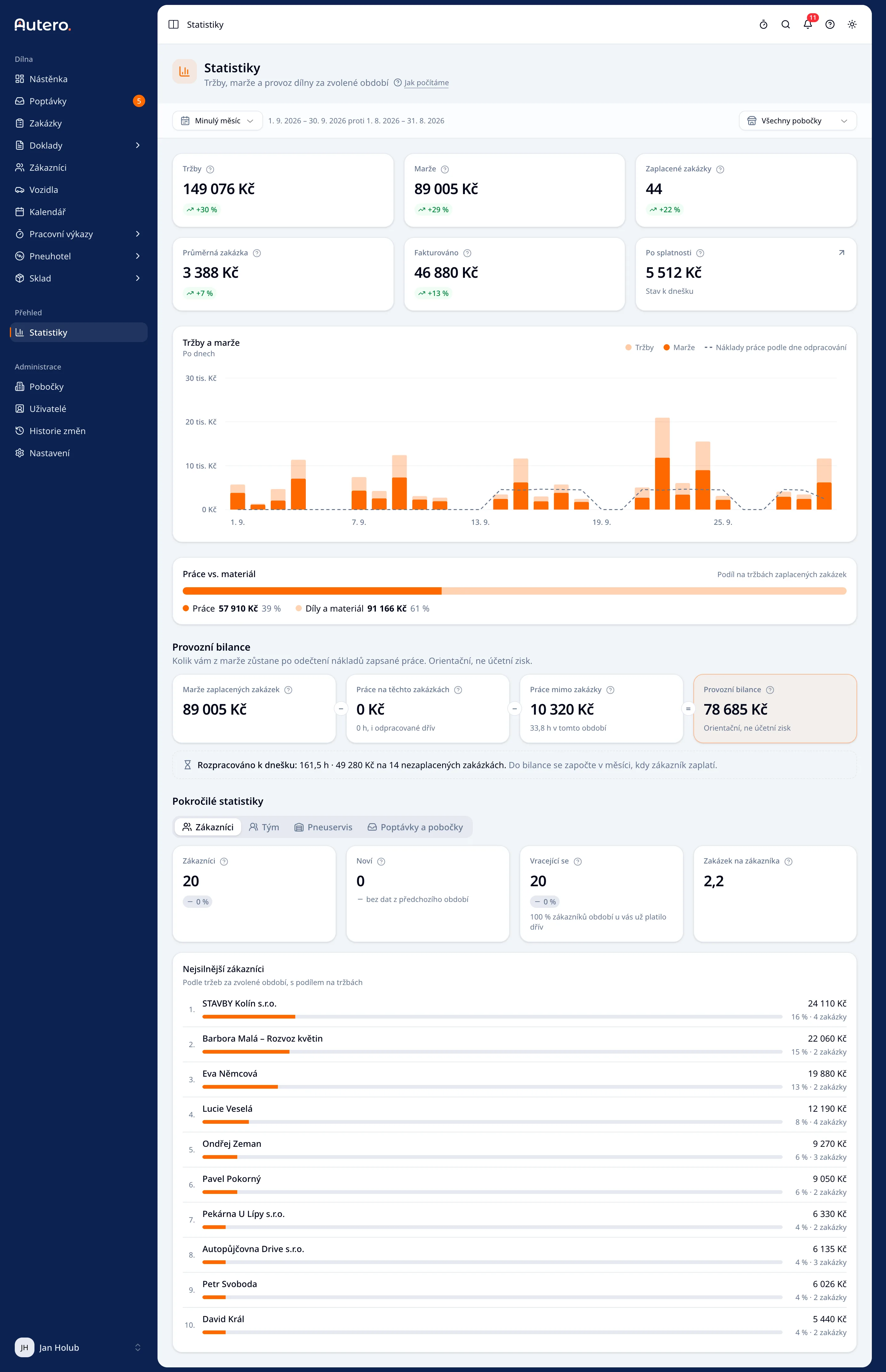Click the search magnifier icon
Screen dimensions: 886x1372
pyautogui.click(x=785, y=24)
